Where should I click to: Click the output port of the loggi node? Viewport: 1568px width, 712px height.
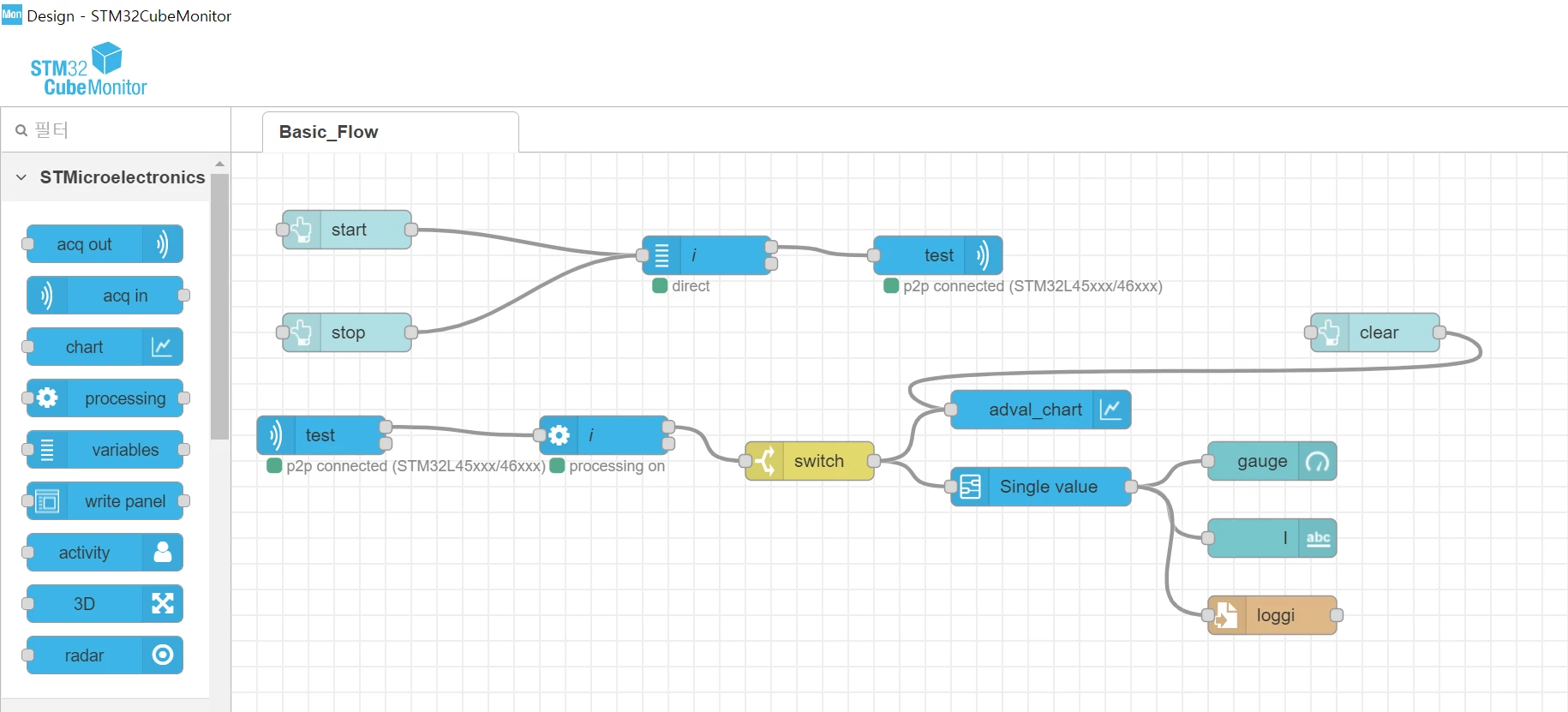1337,615
